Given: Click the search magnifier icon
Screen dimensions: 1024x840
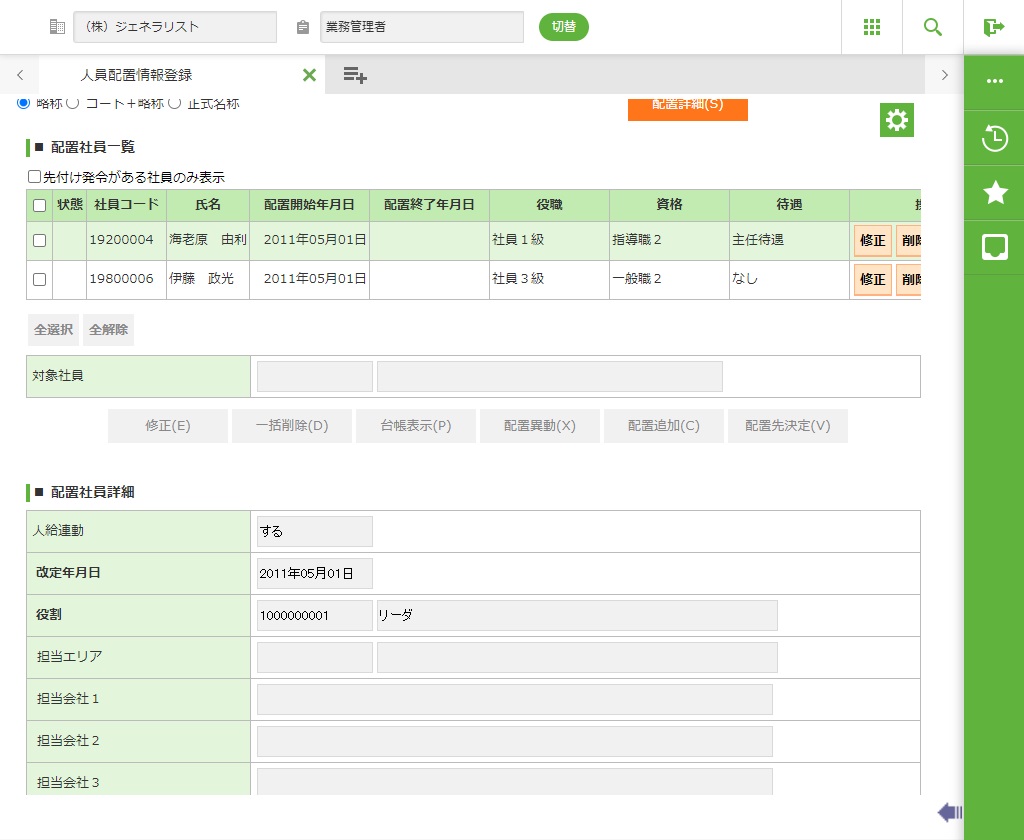Looking at the screenshot, I should click(933, 27).
